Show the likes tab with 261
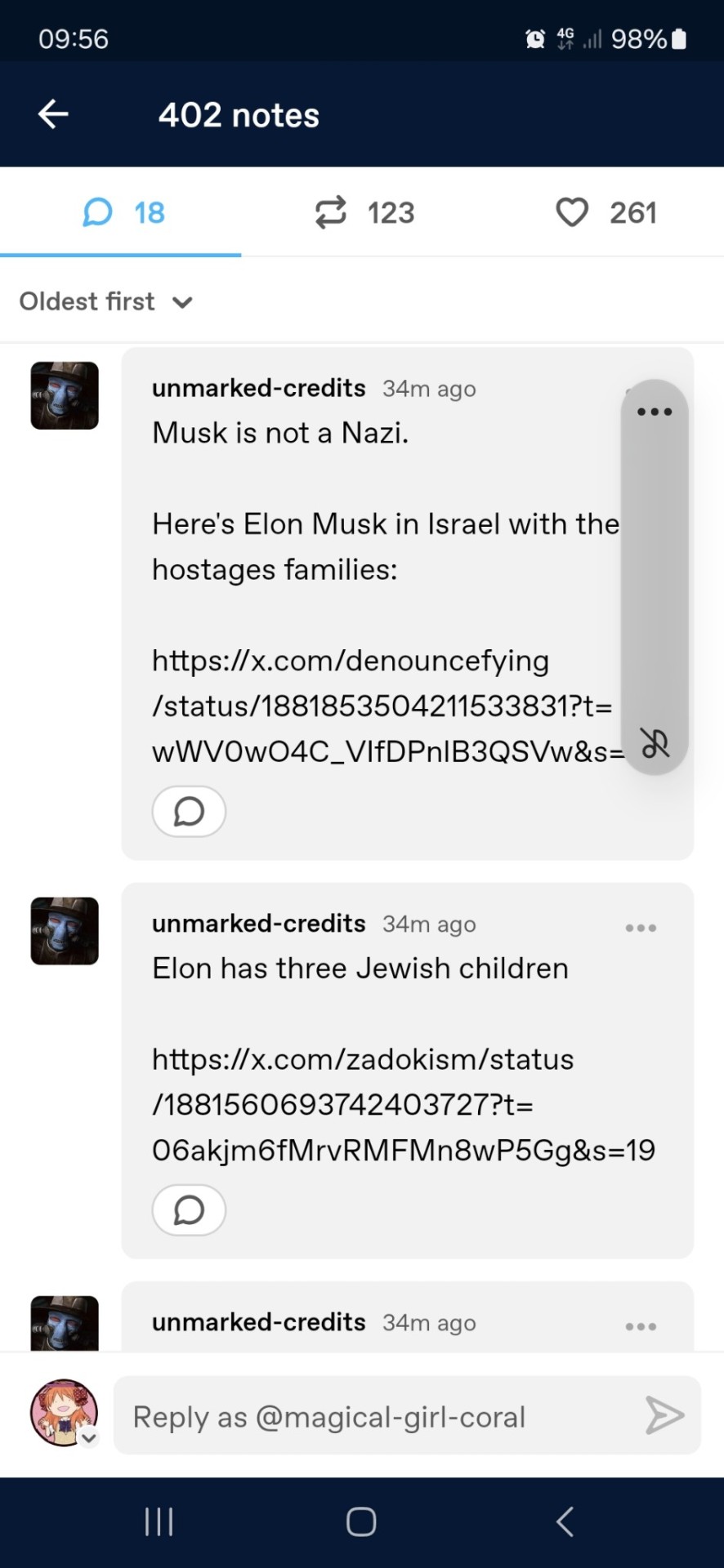724x1568 pixels. tap(606, 213)
